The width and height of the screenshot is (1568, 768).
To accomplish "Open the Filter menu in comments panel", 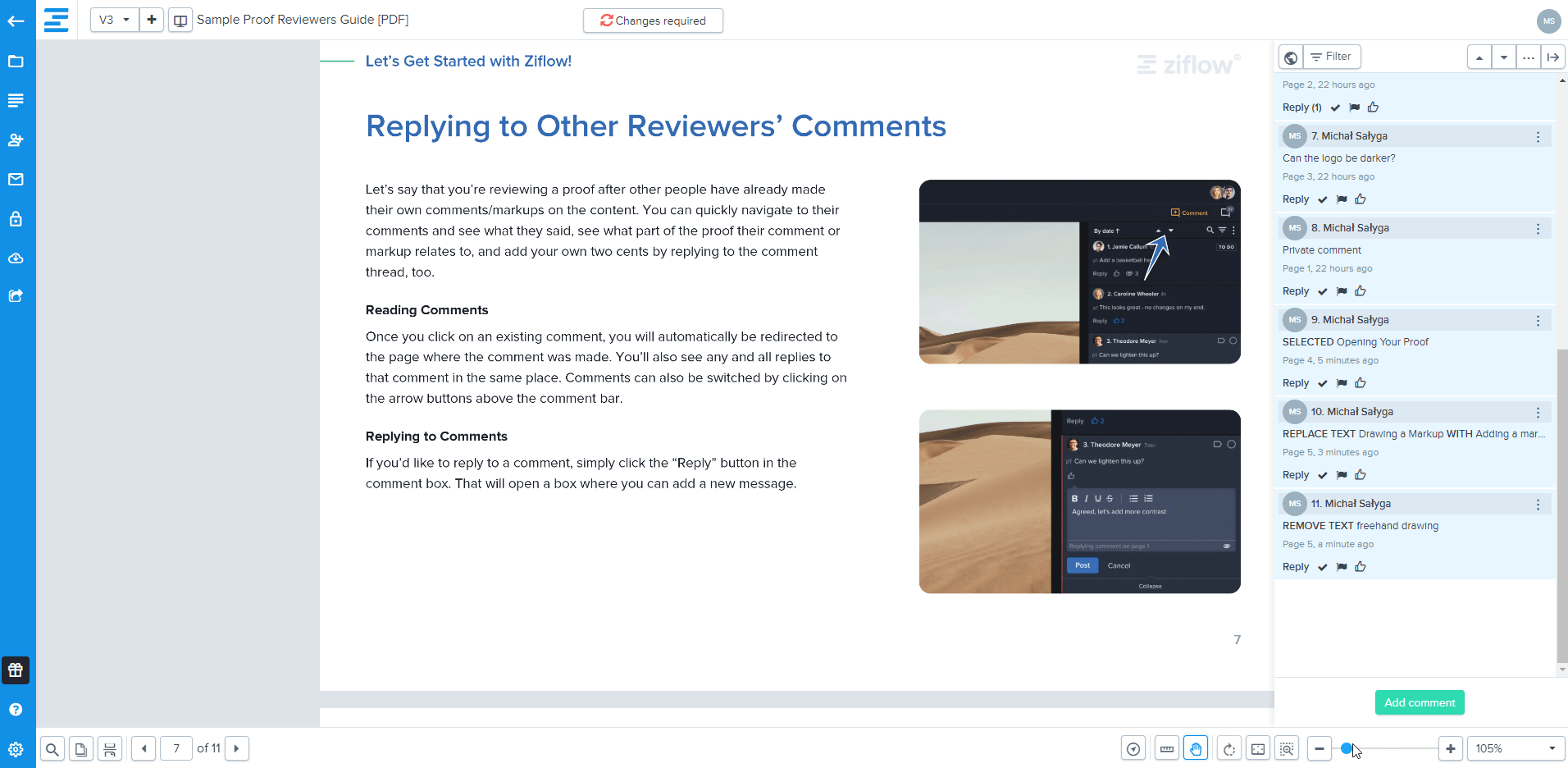I will click(1331, 57).
